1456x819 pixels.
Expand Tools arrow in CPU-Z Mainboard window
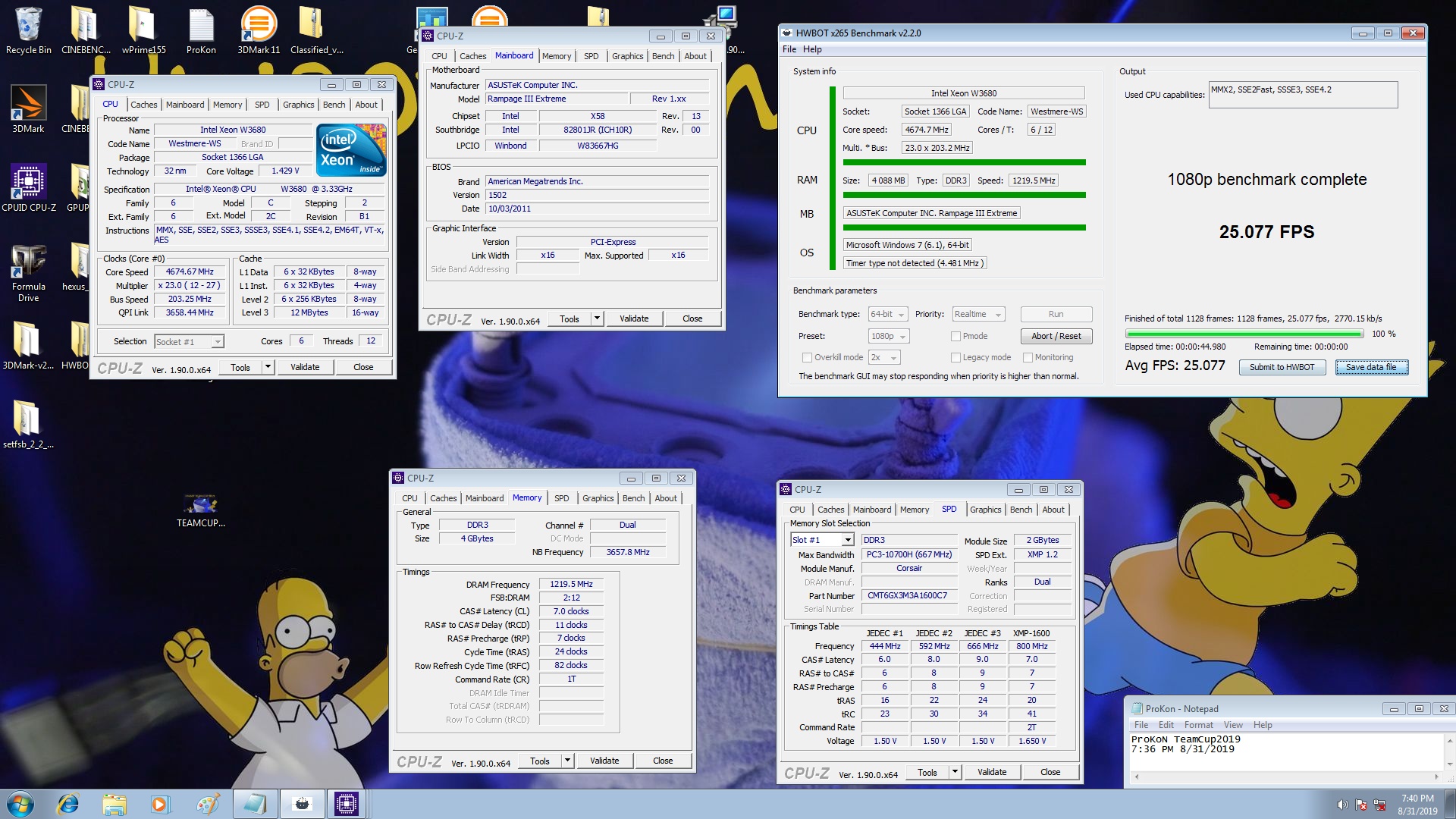point(597,318)
